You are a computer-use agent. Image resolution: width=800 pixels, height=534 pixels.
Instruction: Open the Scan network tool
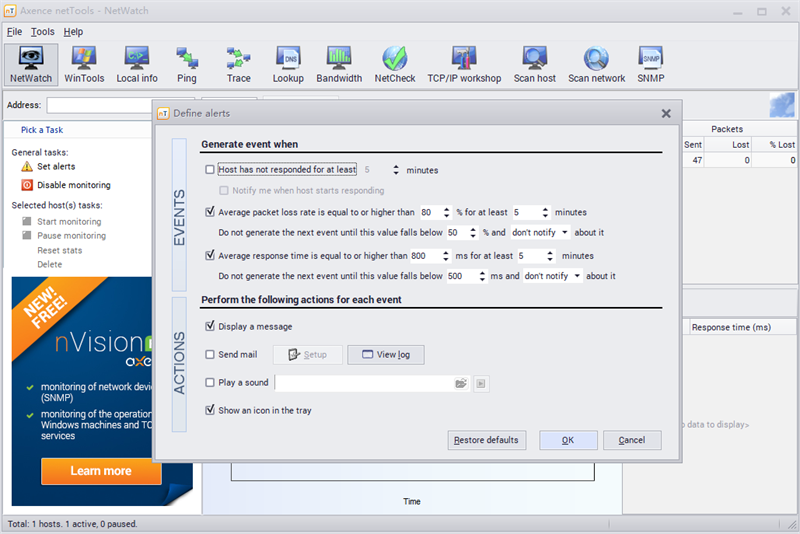coord(596,64)
